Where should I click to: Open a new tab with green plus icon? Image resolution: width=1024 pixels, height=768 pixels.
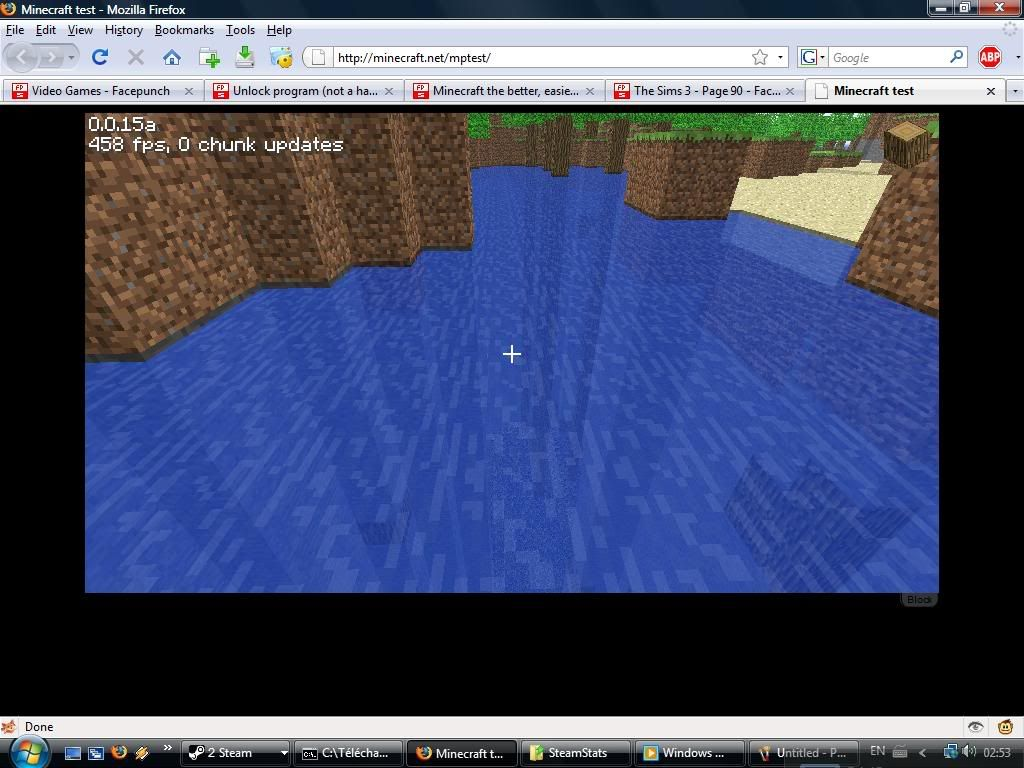209,57
